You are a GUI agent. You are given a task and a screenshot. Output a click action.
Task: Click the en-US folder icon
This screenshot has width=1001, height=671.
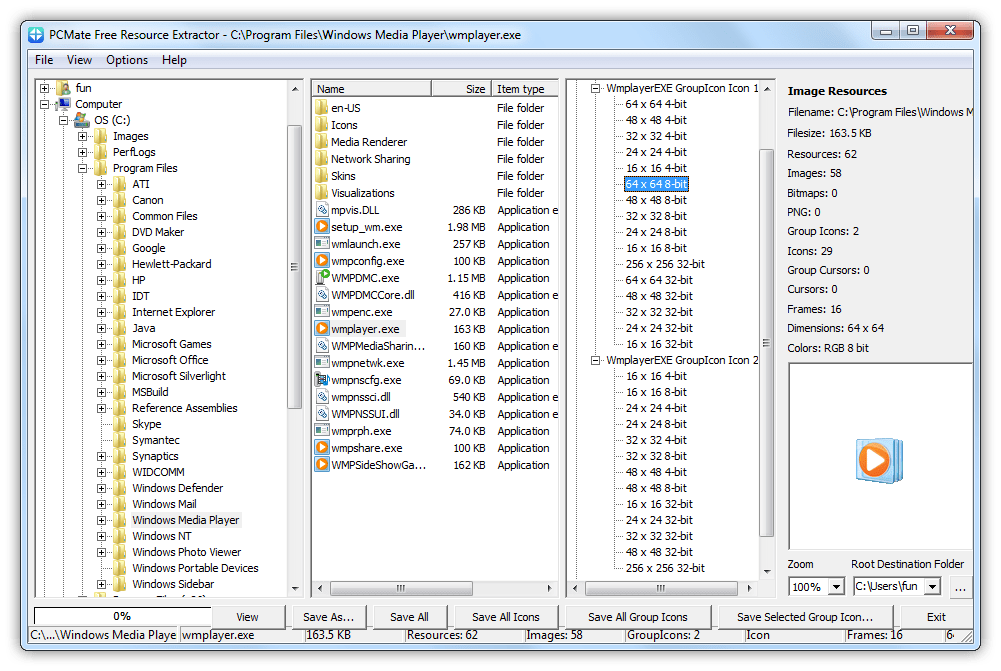click(x=322, y=107)
